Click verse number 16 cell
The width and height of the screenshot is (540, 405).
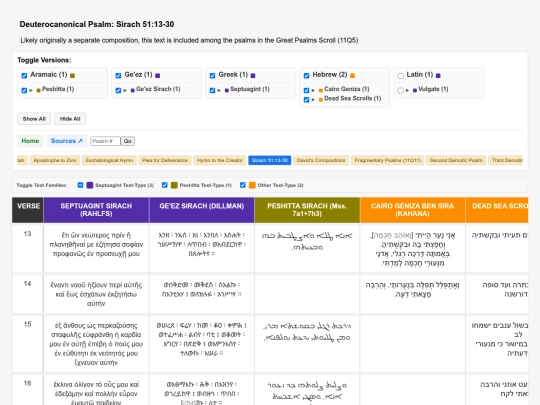click(28, 390)
